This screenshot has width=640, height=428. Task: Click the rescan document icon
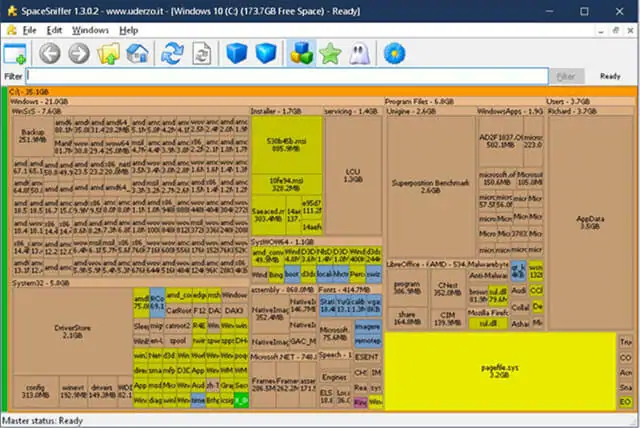tap(202, 53)
